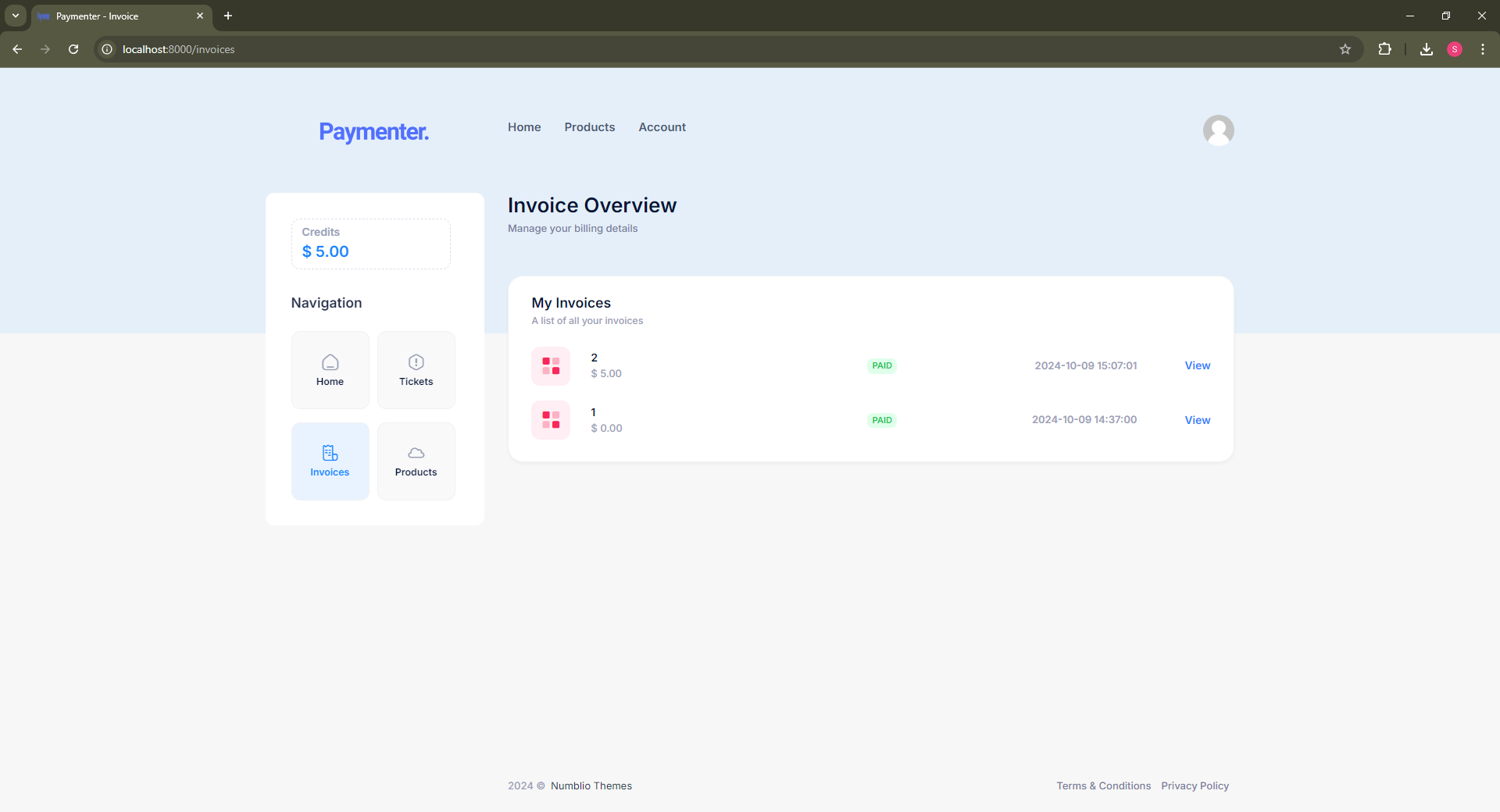Viewport: 1500px width, 812px height.
Task: Open the tab search dropdown arrow
Action: (15, 16)
